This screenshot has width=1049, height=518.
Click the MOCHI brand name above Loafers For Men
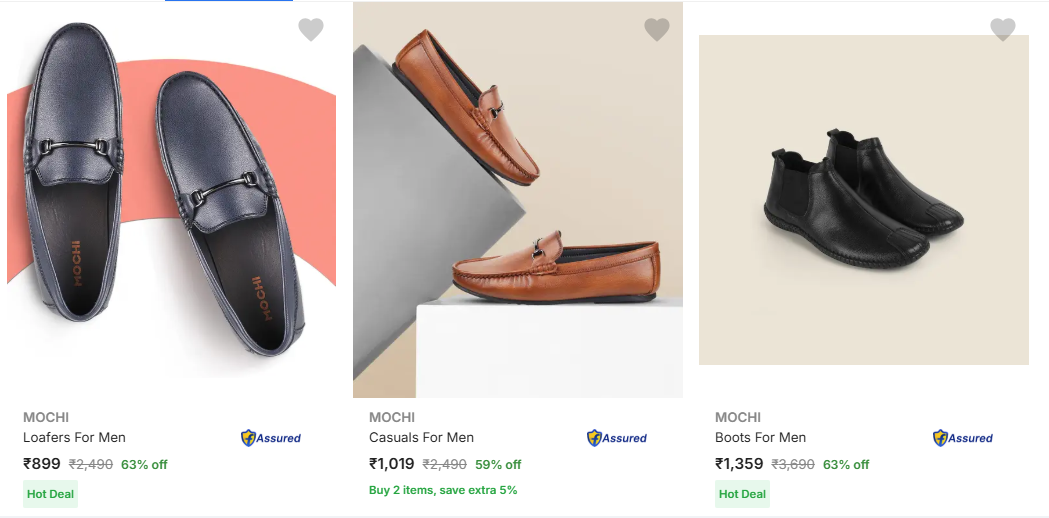[46, 417]
